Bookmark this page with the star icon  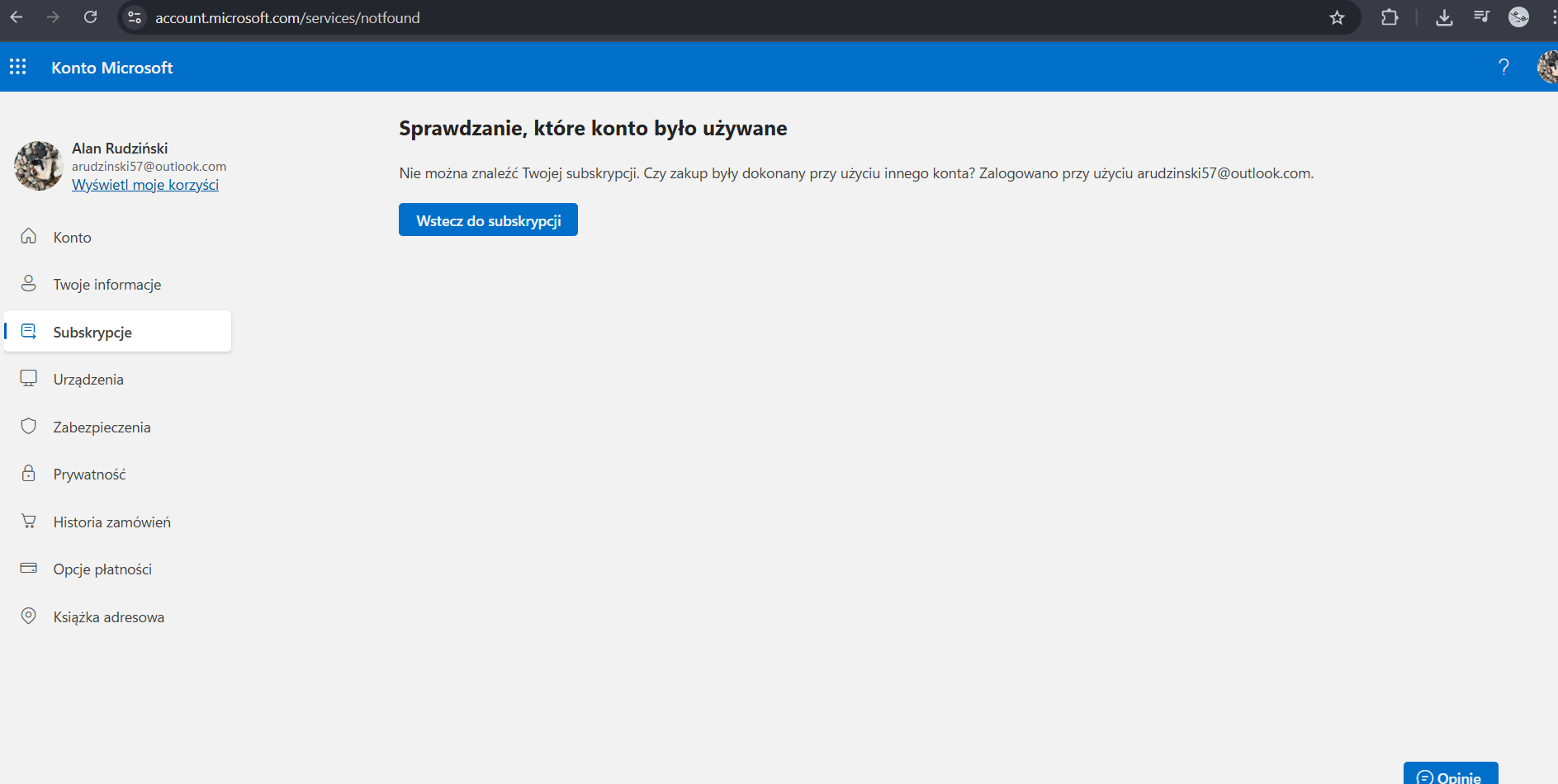click(1337, 17)
